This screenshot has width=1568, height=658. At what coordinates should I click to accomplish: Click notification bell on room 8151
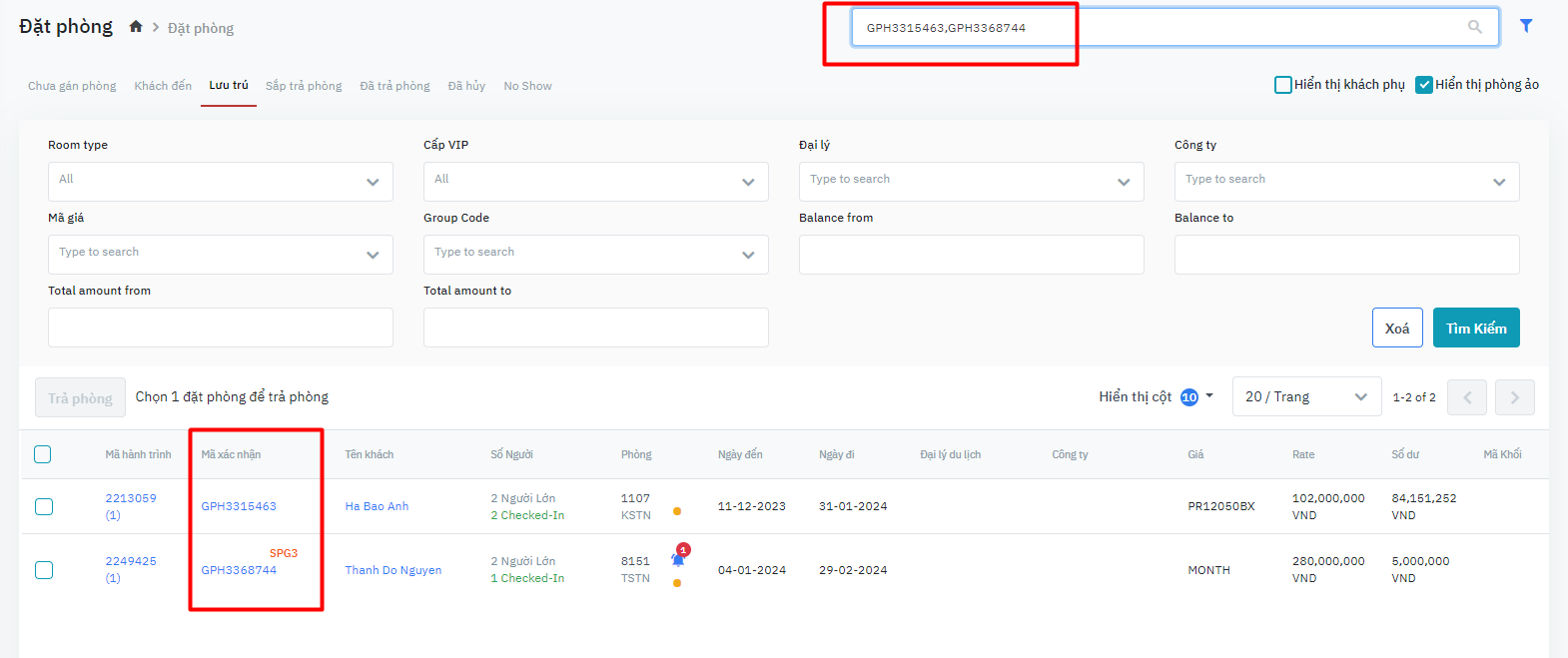678,559
